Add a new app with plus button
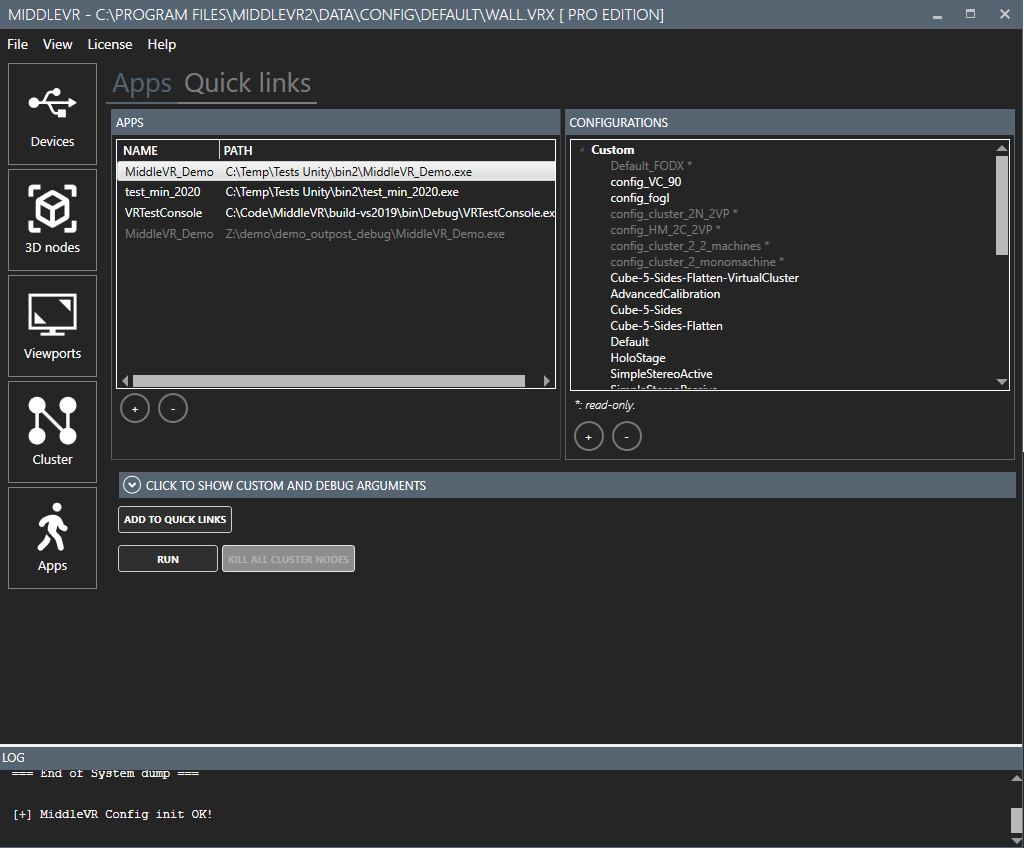The height and width of the screenshot is (848, 1024). pos(135,409)
